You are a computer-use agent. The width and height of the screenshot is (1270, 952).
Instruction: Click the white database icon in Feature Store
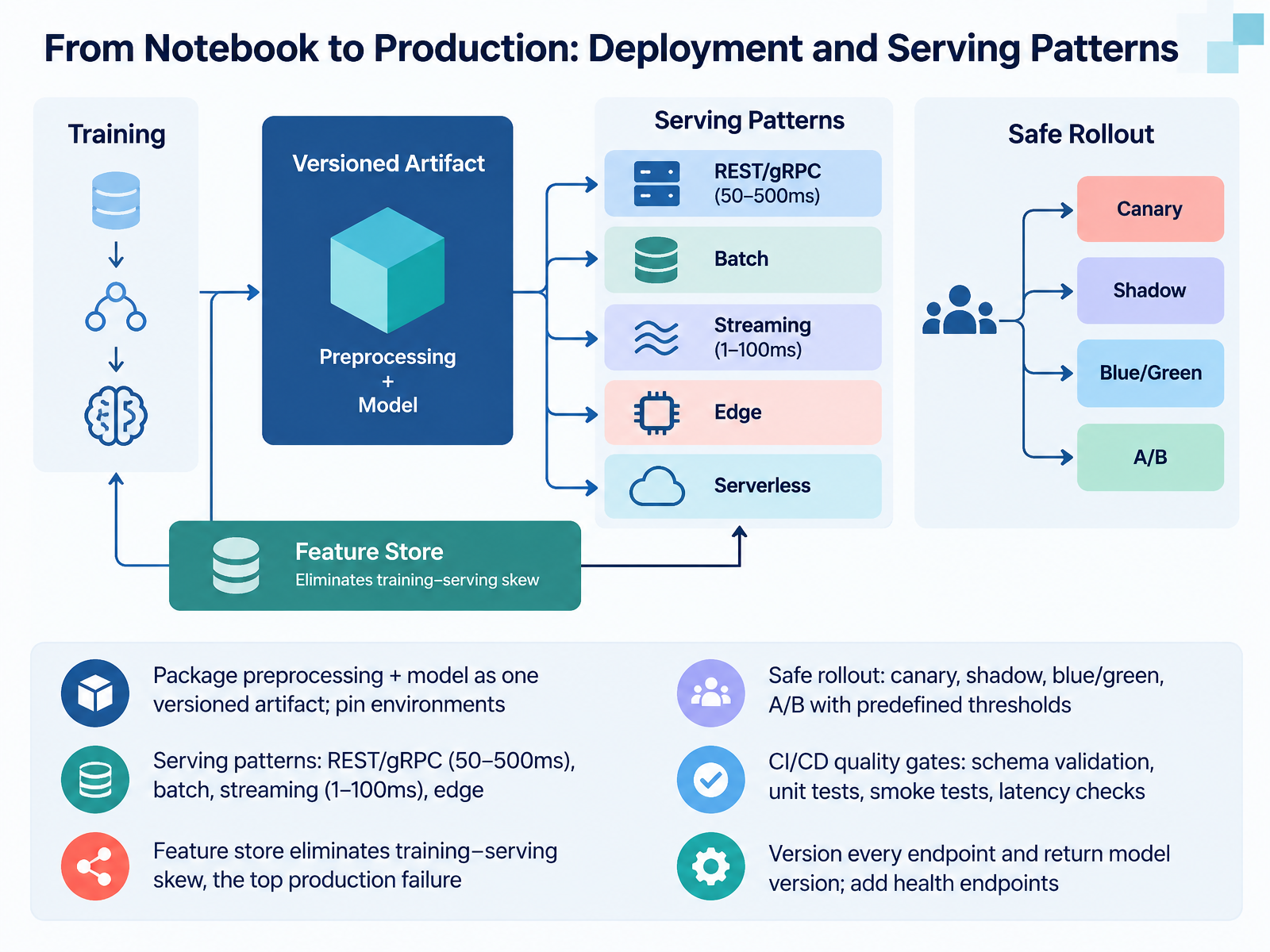coord(236,566)
